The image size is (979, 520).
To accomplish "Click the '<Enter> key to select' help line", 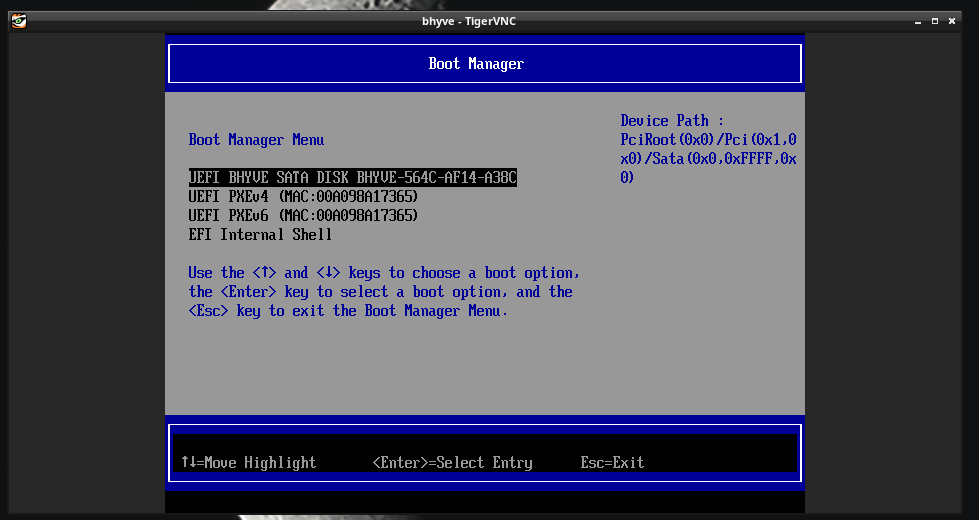I will [x=380, y=292].
